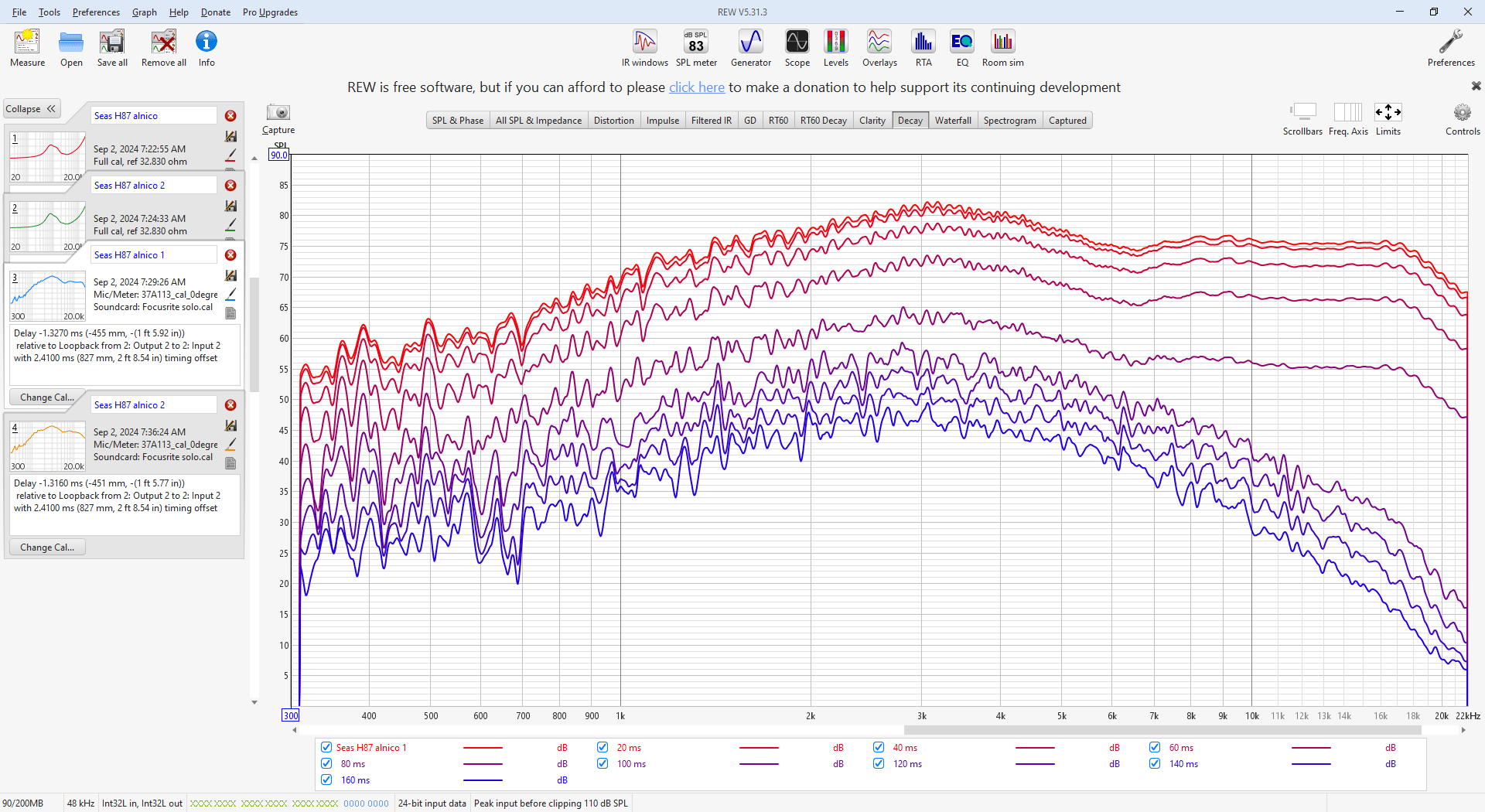Open the File menu
Image resolution: width=1485 pixels, height=812 pixels.
[x=19, y=12]
